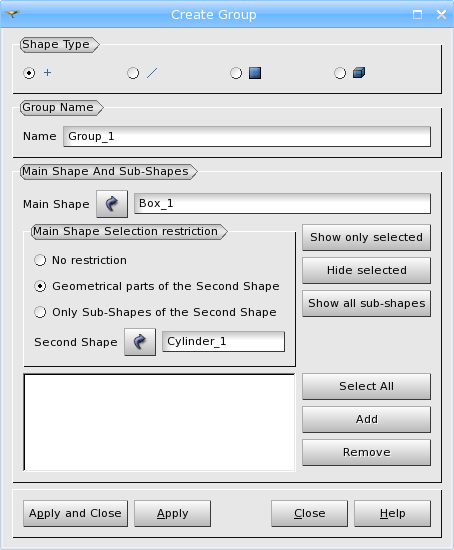
Task: Click the Select All button
Action: pyautogui.click(x=366, y=386)
